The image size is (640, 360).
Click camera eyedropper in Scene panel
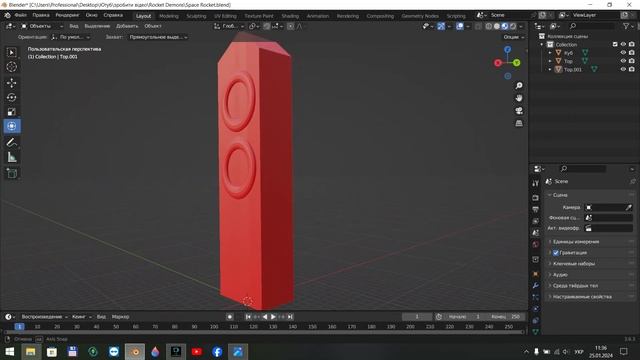click(629, 207)
